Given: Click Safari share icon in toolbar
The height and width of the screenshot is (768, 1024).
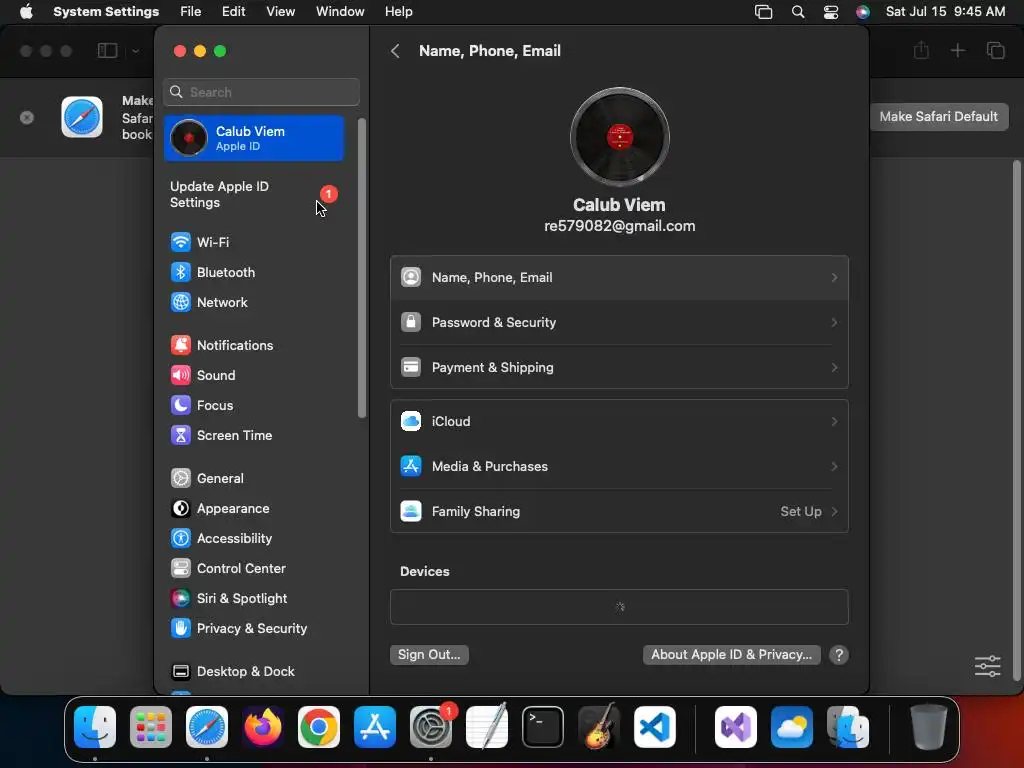Looking at the screenshot, I should point(921,50).
